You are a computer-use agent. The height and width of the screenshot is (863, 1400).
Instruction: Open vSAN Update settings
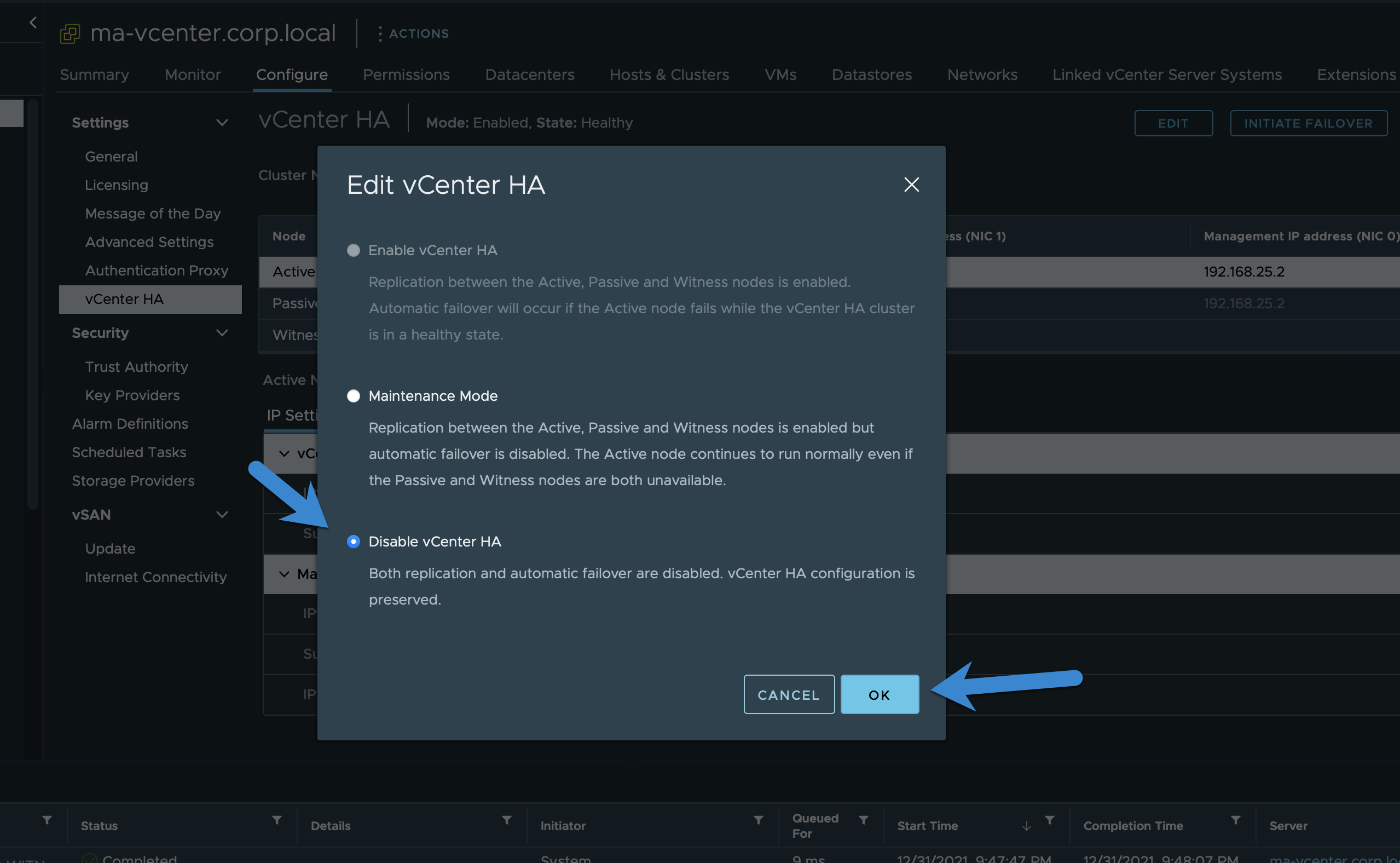(110, 549)
